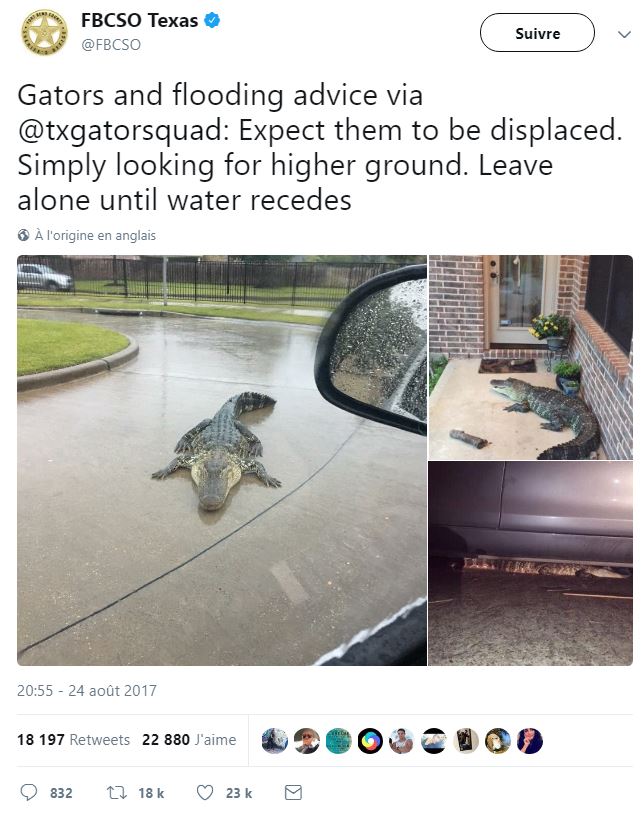The image size is (644, 814).
Task: Click the @FBCSO handle
Action: [x=111, y=45]
